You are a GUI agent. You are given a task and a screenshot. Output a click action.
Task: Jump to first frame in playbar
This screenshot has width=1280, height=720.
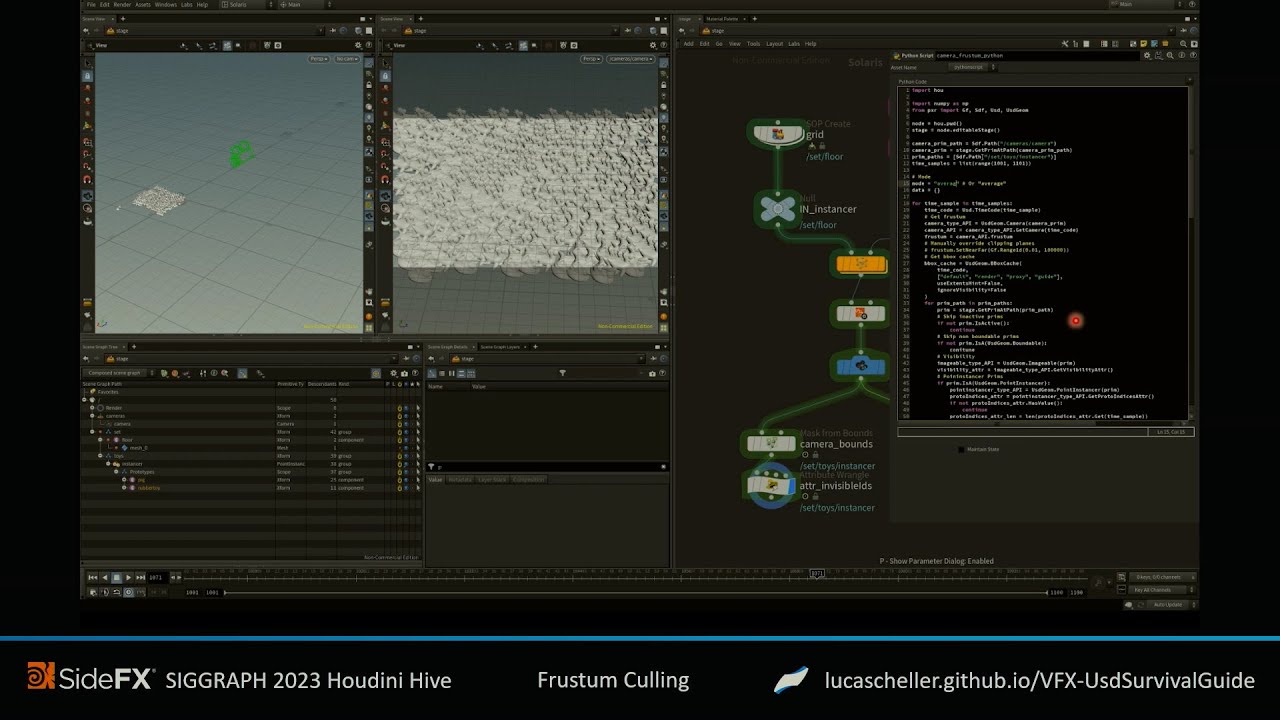[x=93, y=577]
